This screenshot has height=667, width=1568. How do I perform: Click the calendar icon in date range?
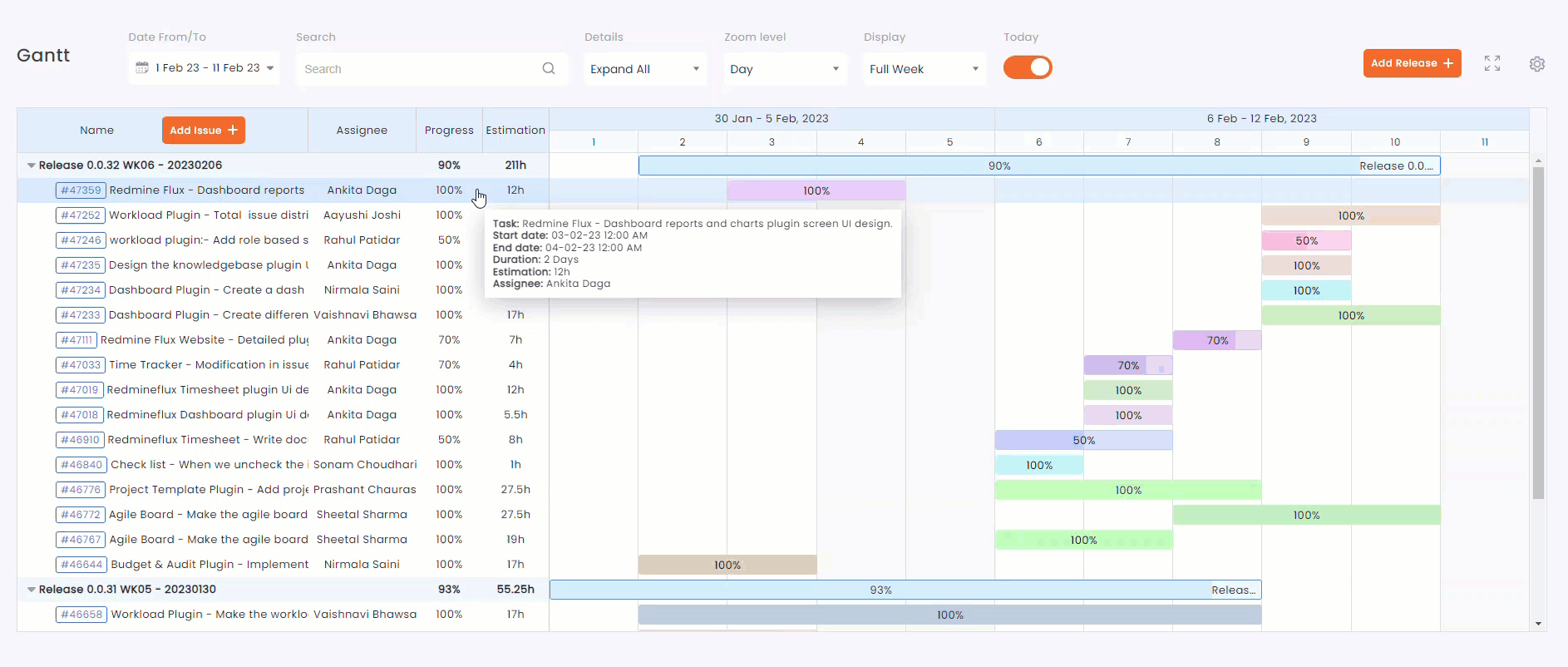point(142,68)
